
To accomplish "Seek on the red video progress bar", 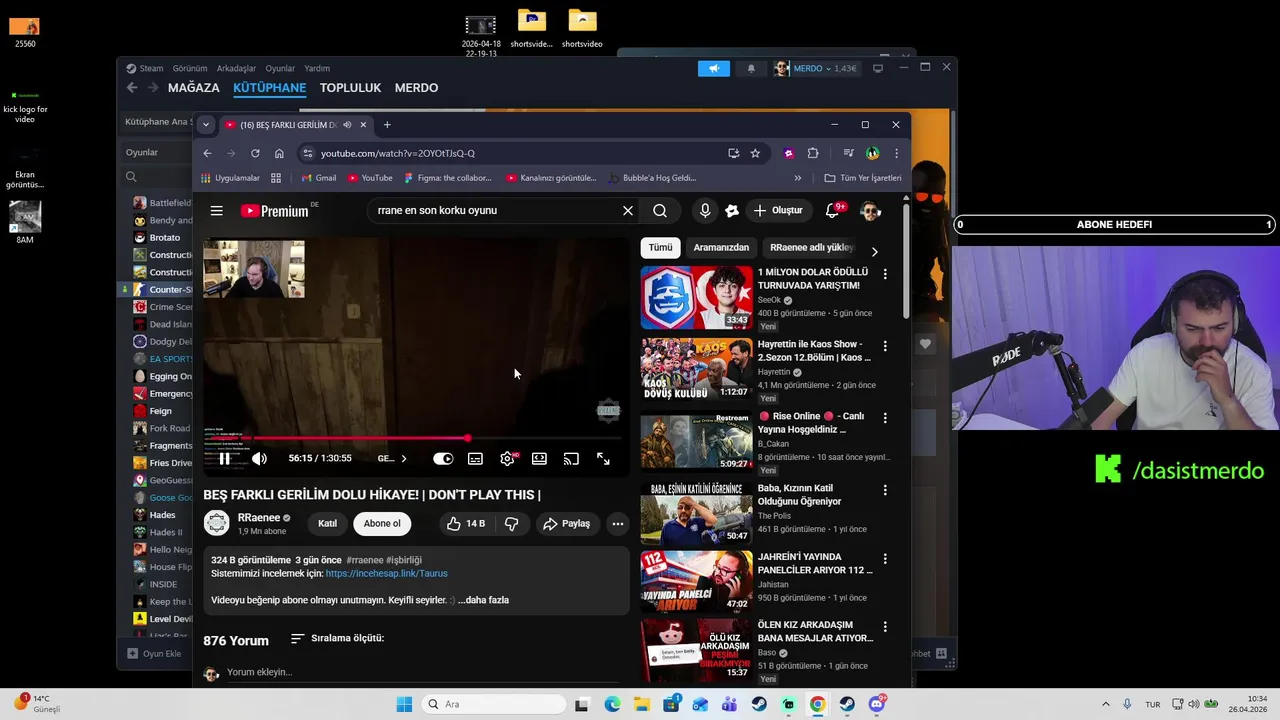I will 412,438.
